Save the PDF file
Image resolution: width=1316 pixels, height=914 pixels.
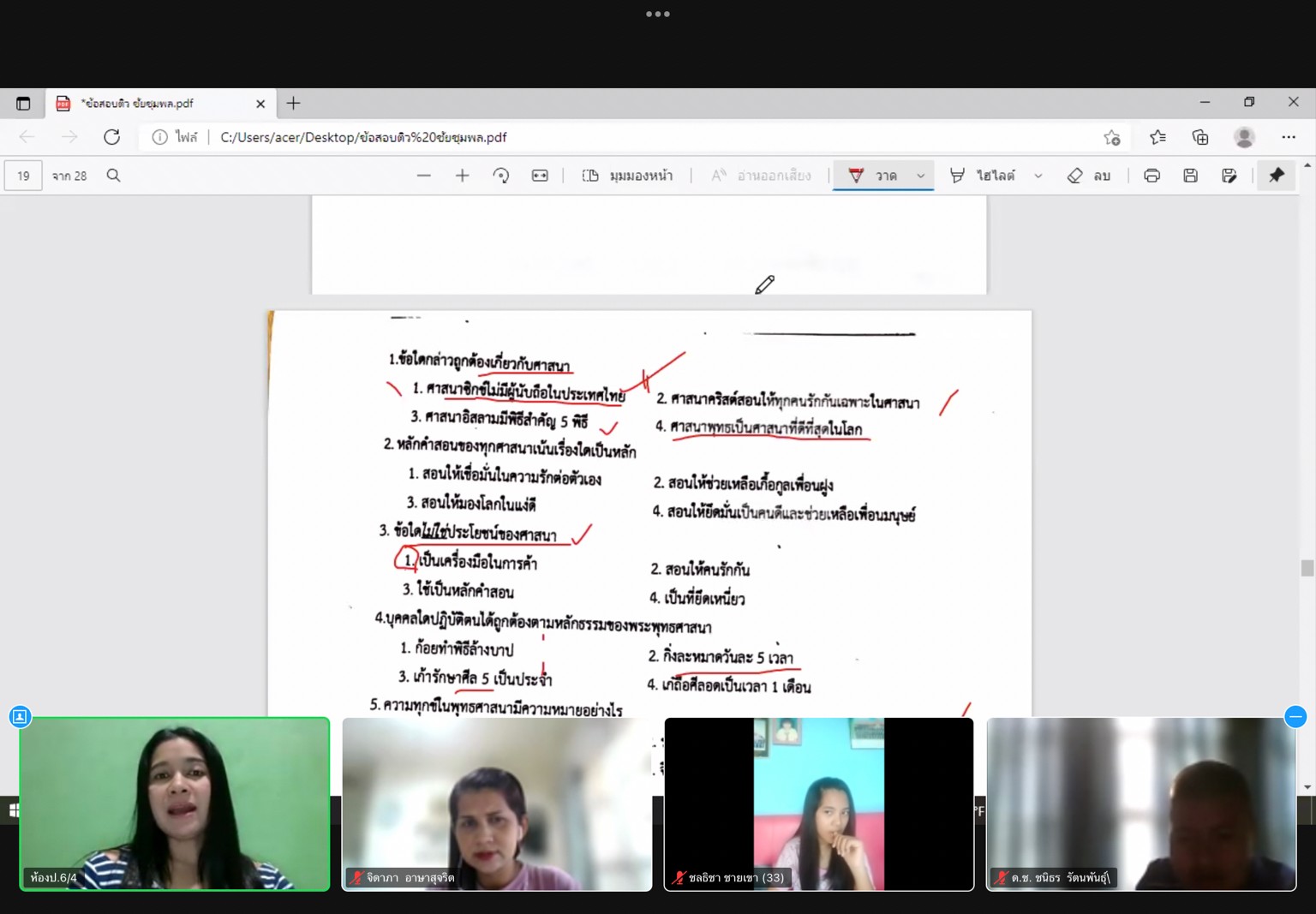tap(1190, 176)
